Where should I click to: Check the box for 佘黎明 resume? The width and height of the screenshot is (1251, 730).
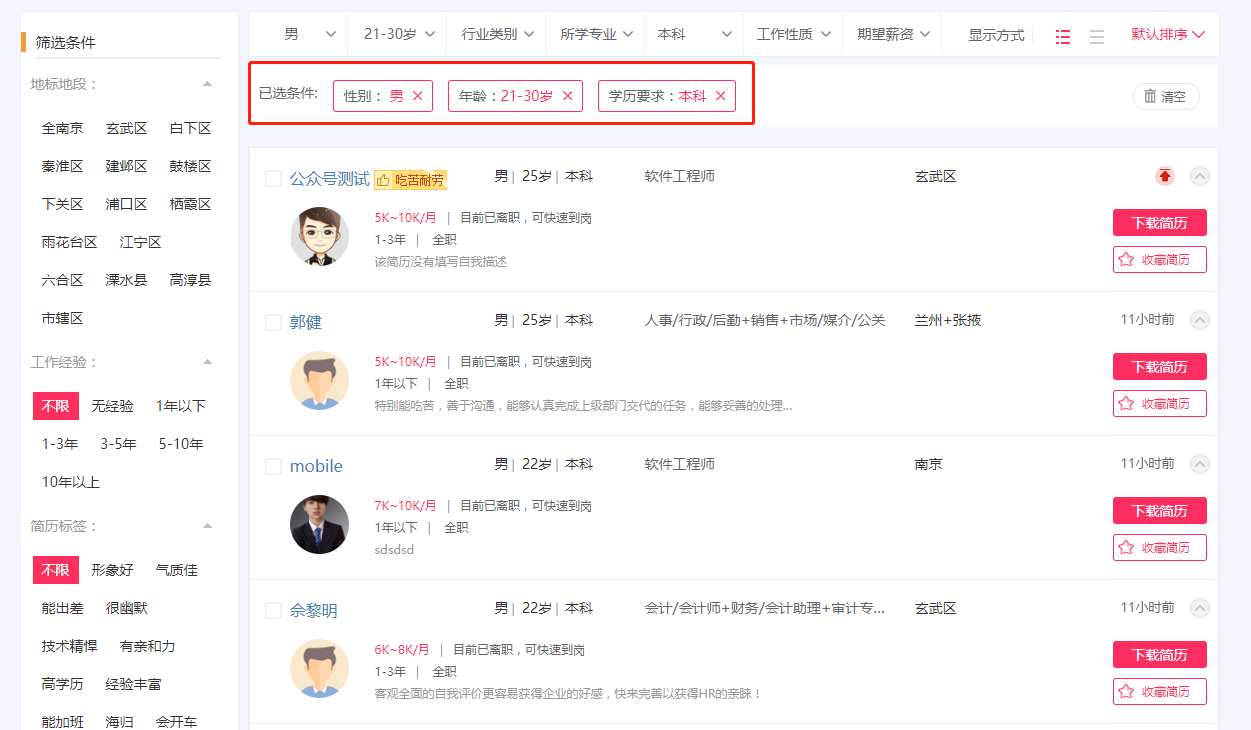click(x=273, y=610)
